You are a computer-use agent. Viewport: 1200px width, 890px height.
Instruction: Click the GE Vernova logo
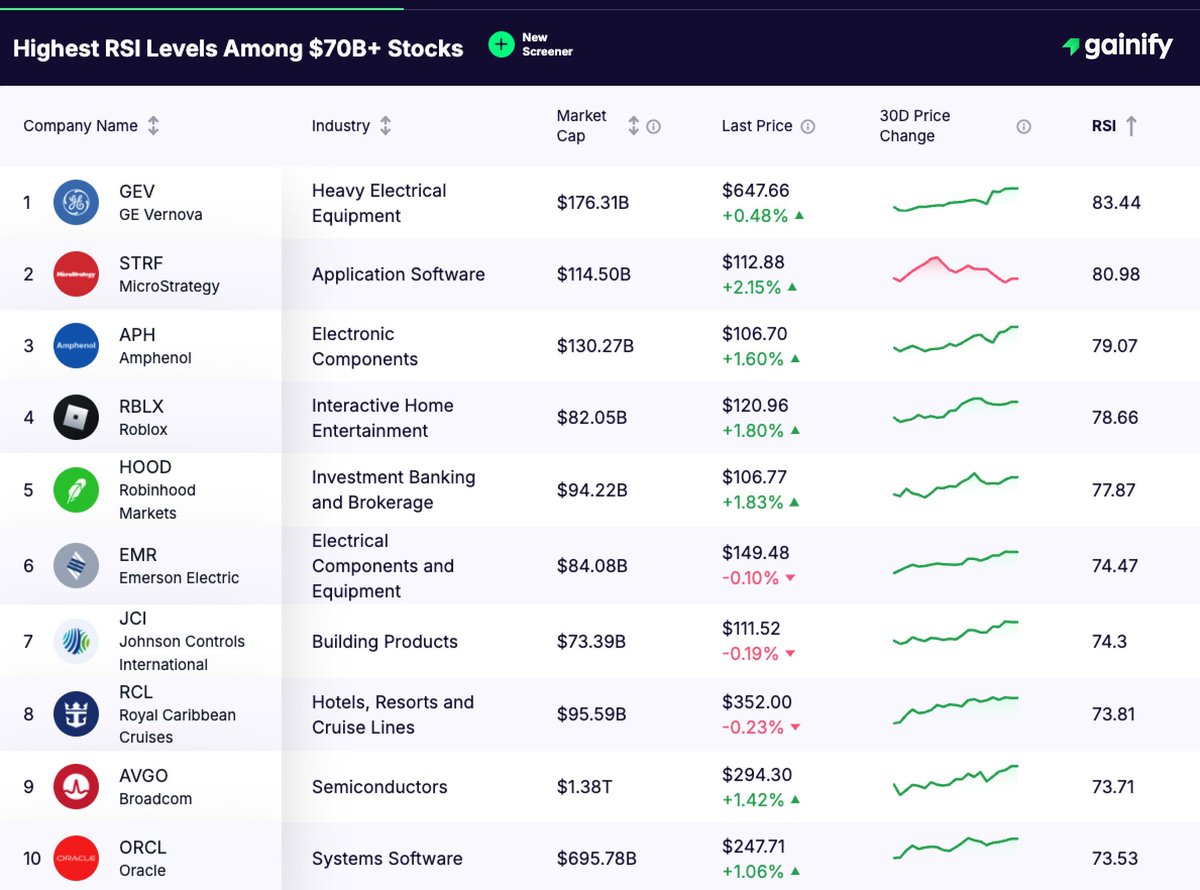(76, 203)
